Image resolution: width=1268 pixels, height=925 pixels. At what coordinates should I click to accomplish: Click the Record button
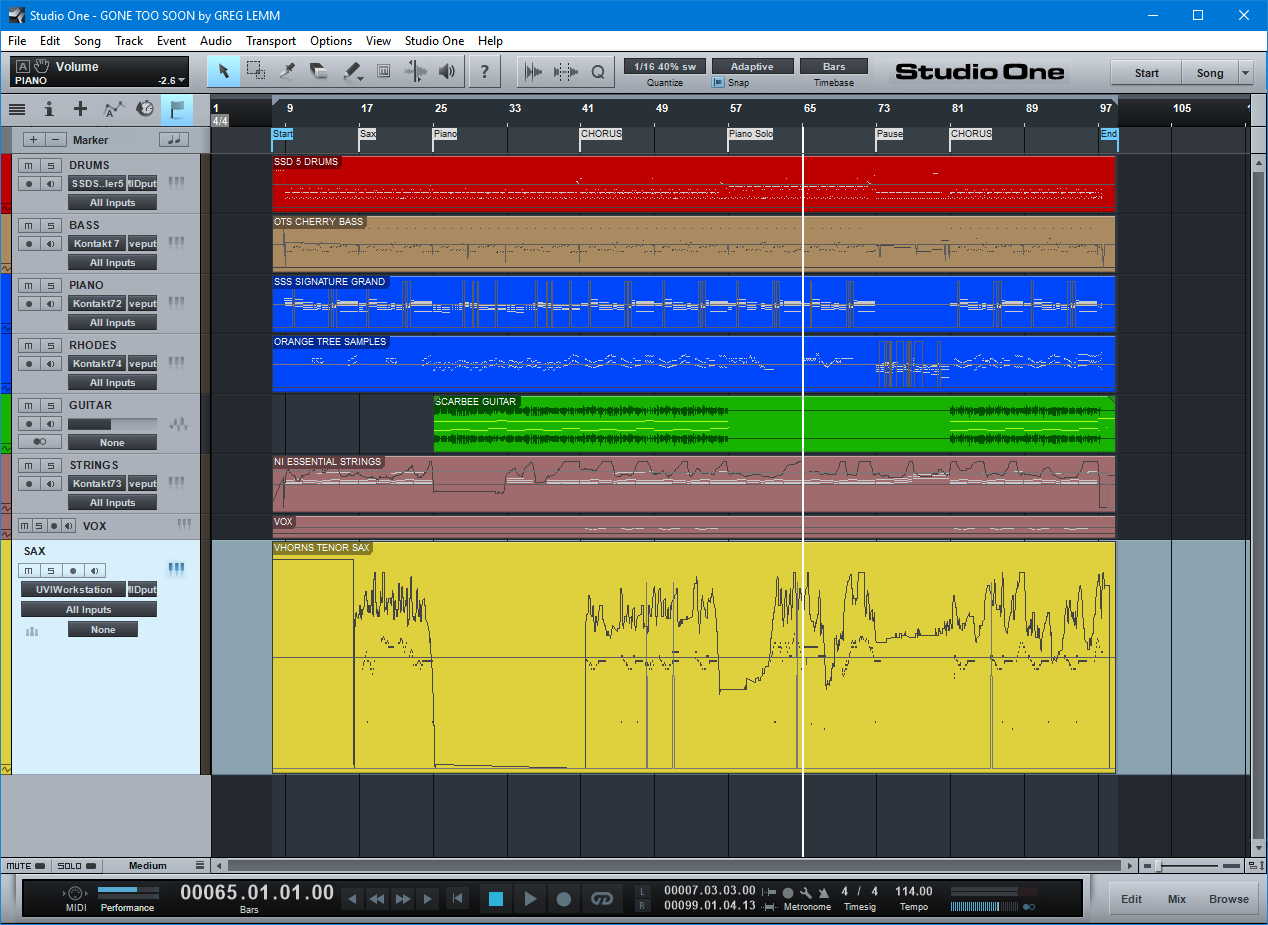(564, 899)
